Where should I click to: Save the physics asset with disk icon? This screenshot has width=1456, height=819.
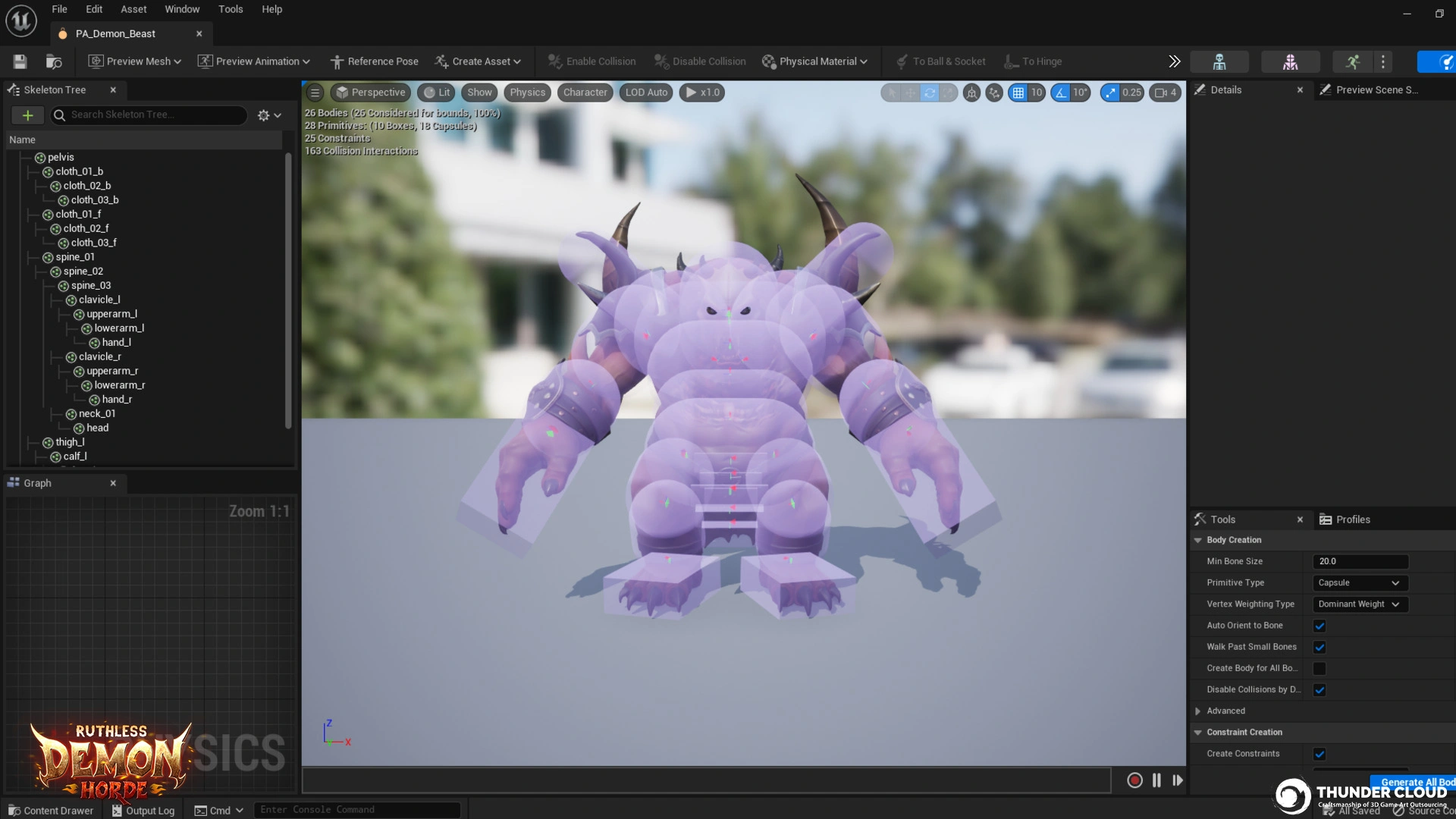point(20,61)
